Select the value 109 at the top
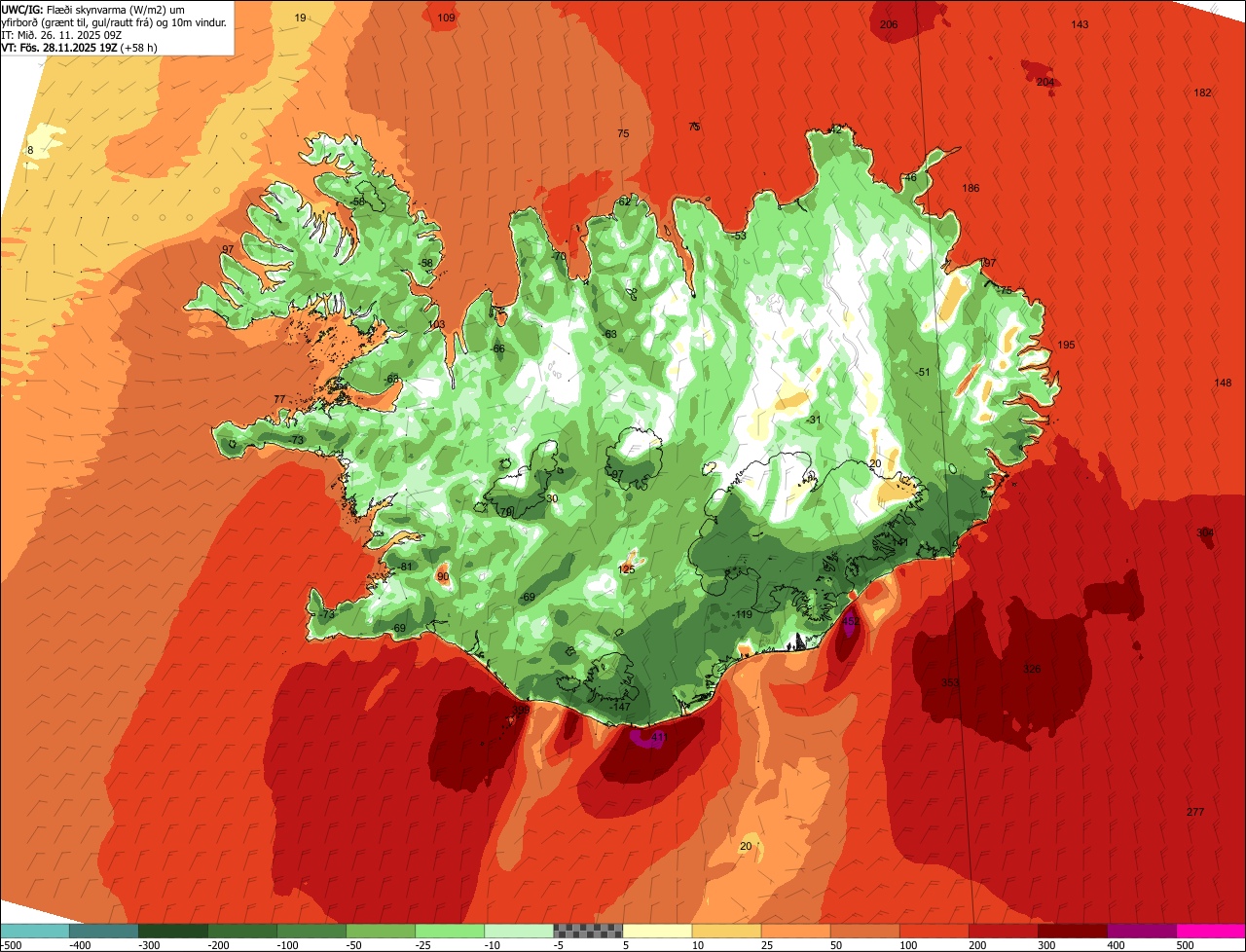Screen dimensions: 1246x952 coord(446,18)
